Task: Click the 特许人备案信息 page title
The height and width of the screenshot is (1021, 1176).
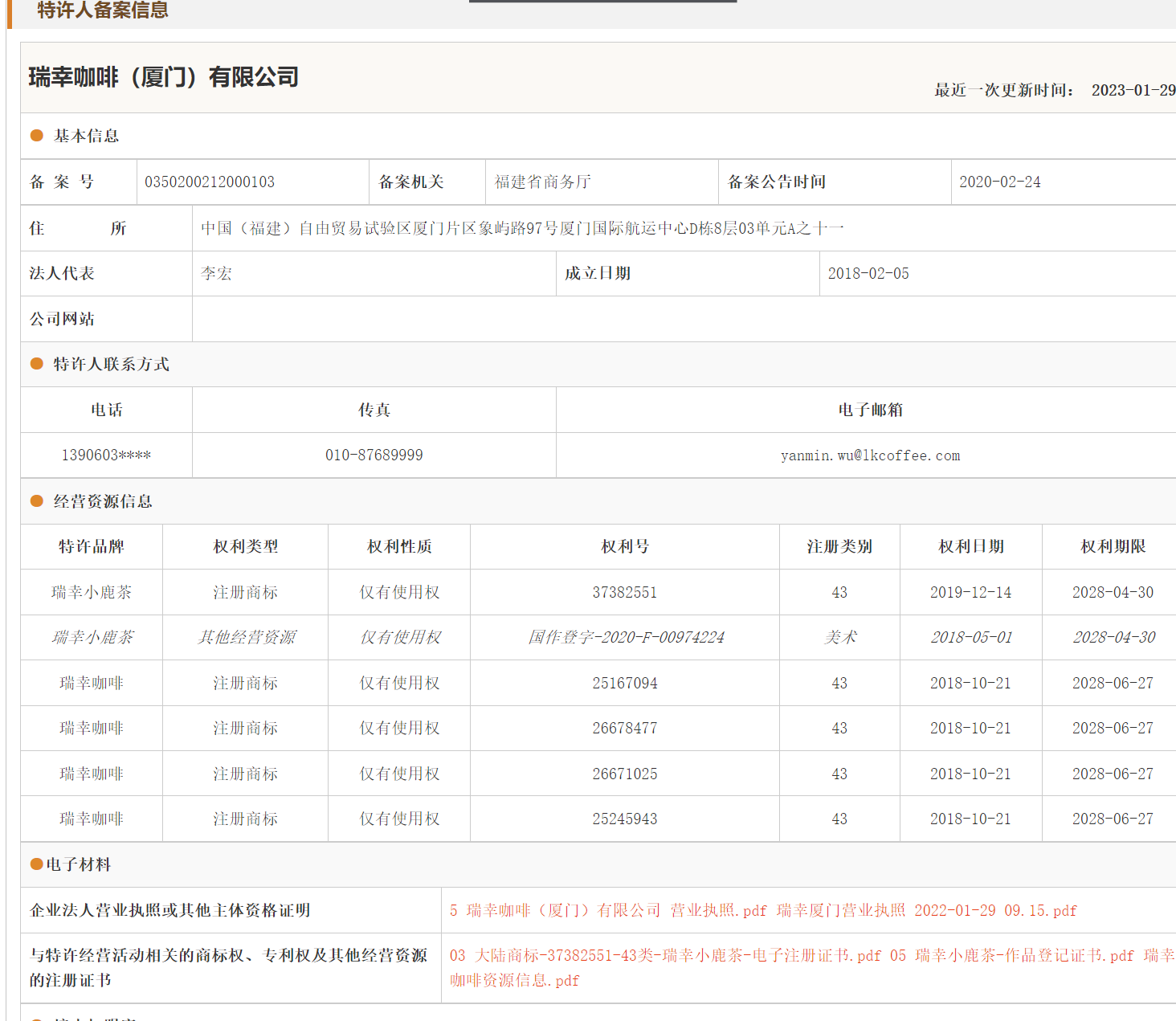Action: [x=103, y=10]
